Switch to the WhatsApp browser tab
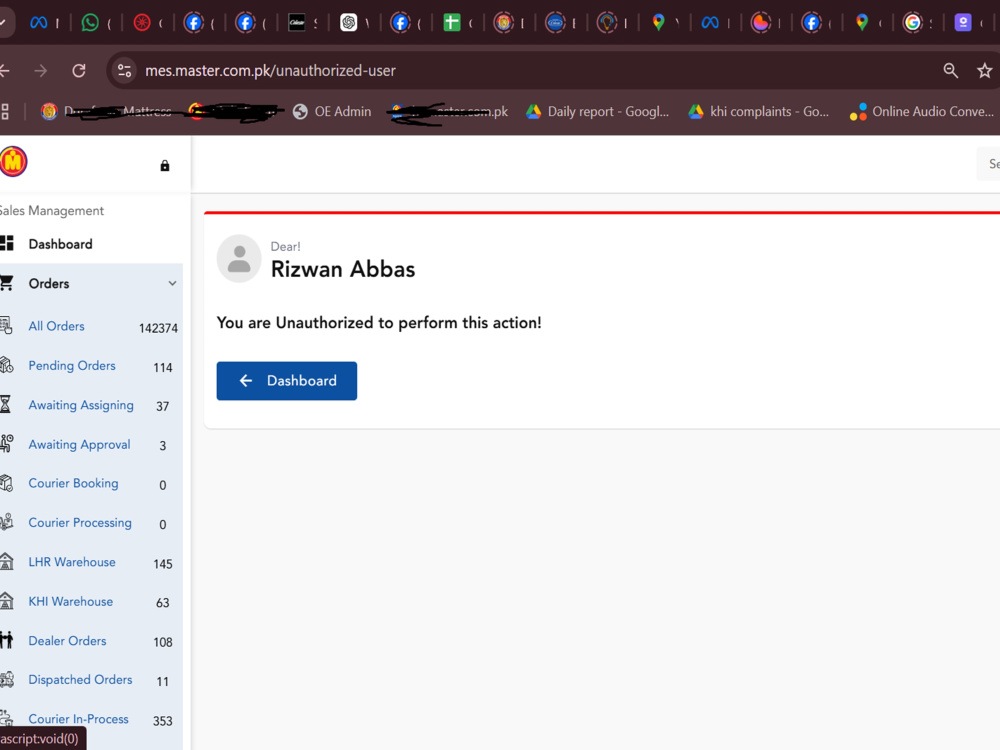 point(91,23)
